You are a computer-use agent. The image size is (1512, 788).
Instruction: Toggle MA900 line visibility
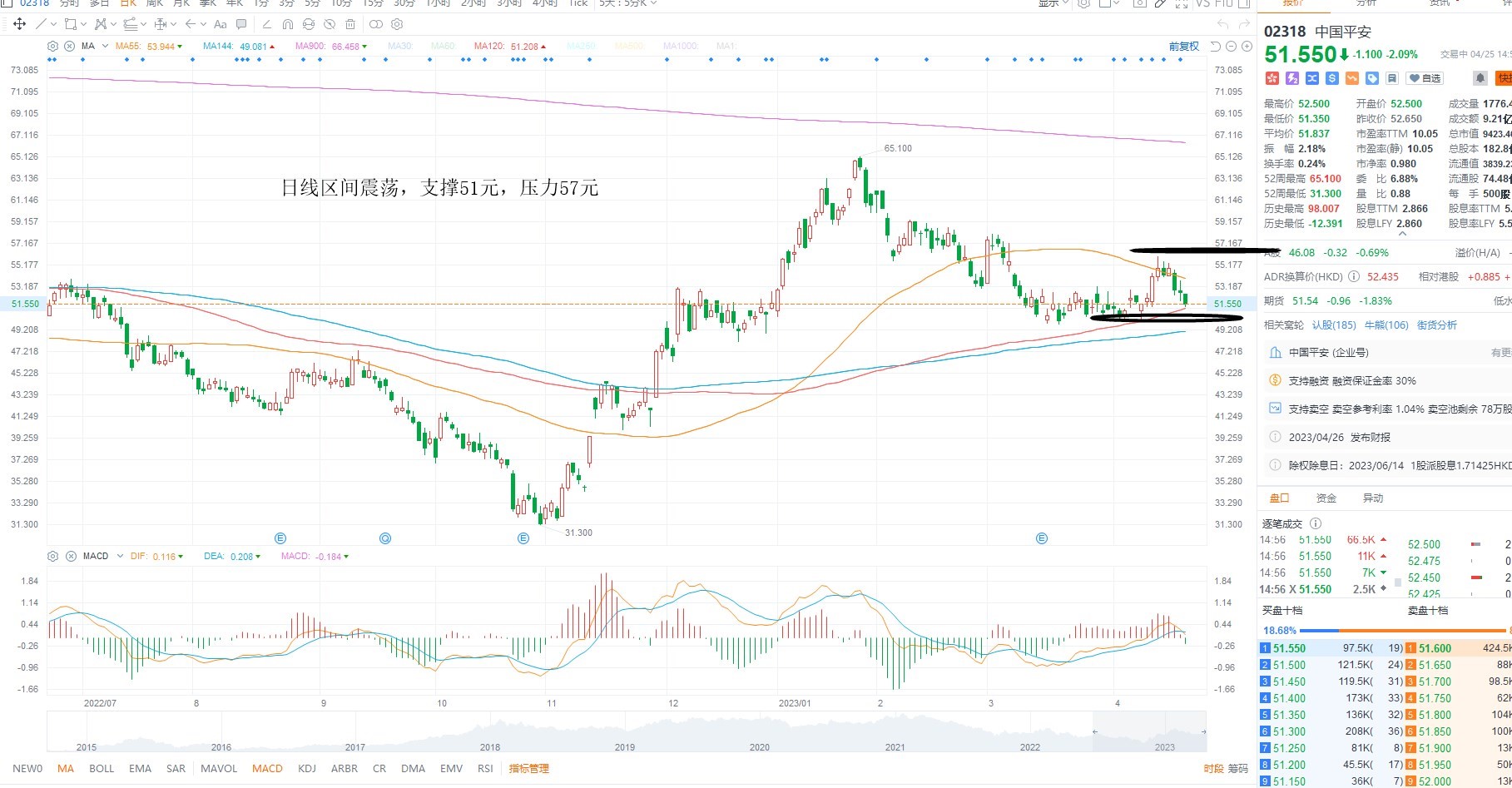tap(331, 47)
